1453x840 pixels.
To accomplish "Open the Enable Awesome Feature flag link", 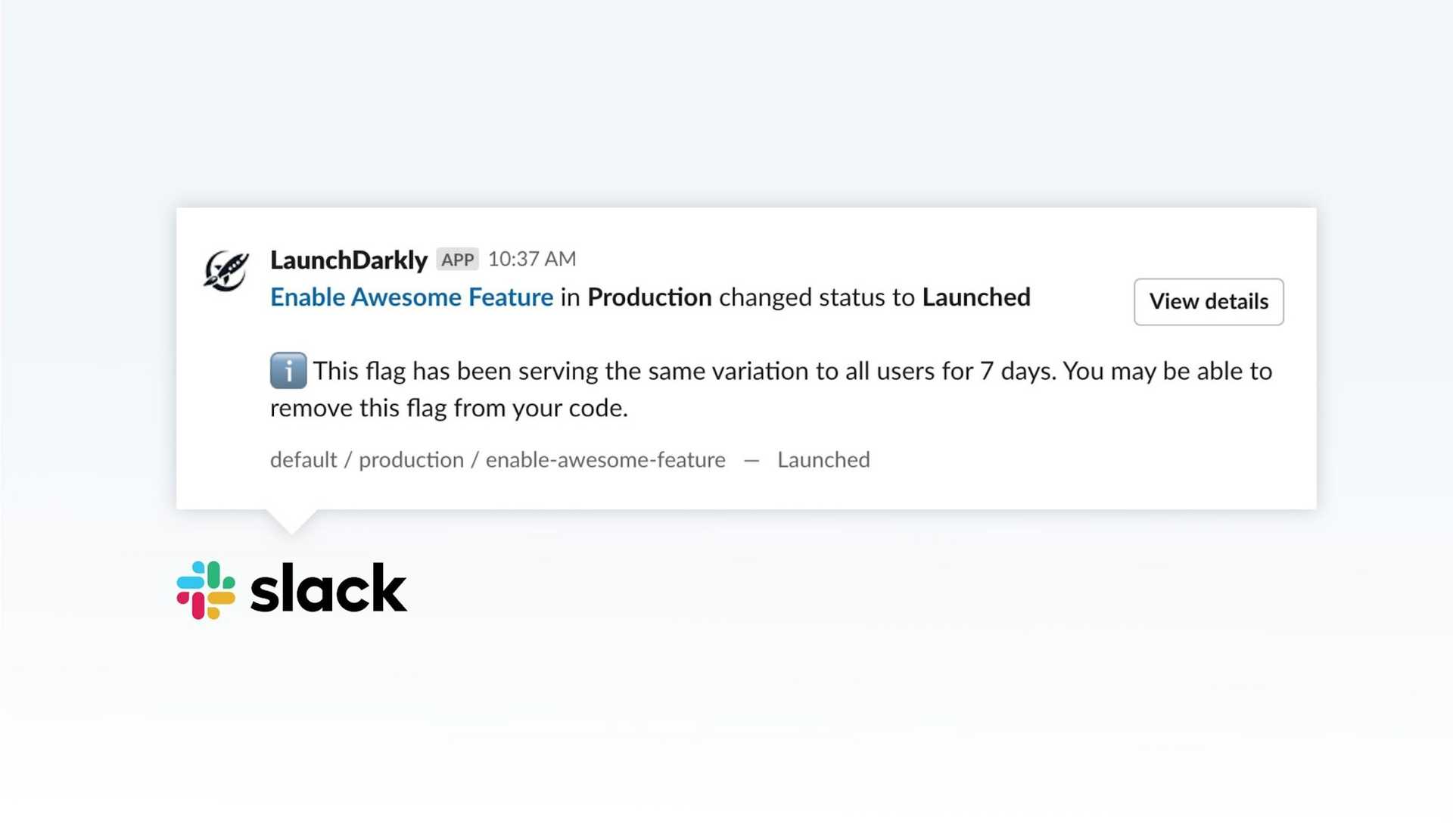I will 411,297.
